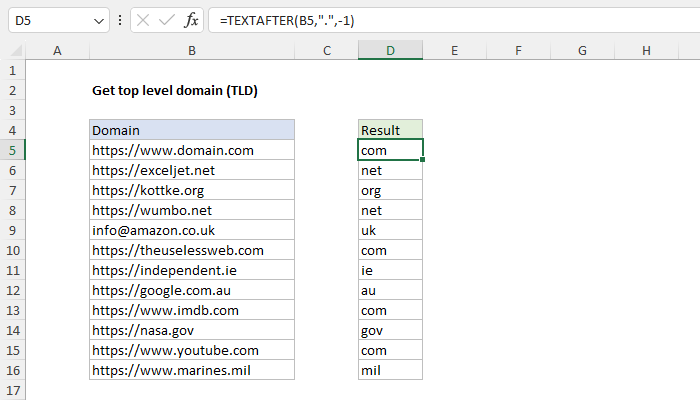Select result cell 'ie'
Image resolution: width=700 pixels, height=400 pixels.
390,271
